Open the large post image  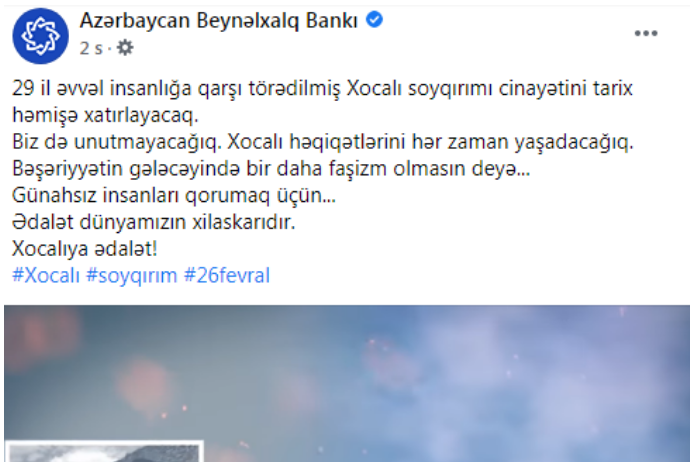coord(347,383)
